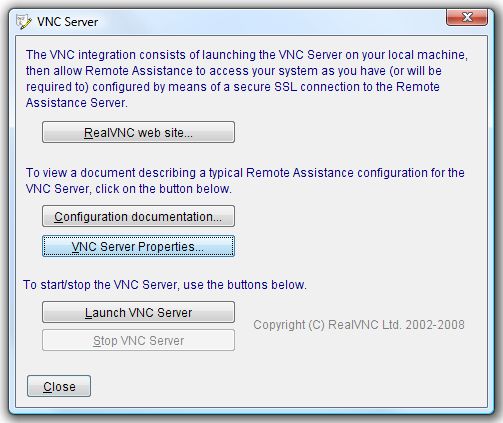
Task: Click the "VNC Server, click on the button below" line
Action: coord(129,189)
